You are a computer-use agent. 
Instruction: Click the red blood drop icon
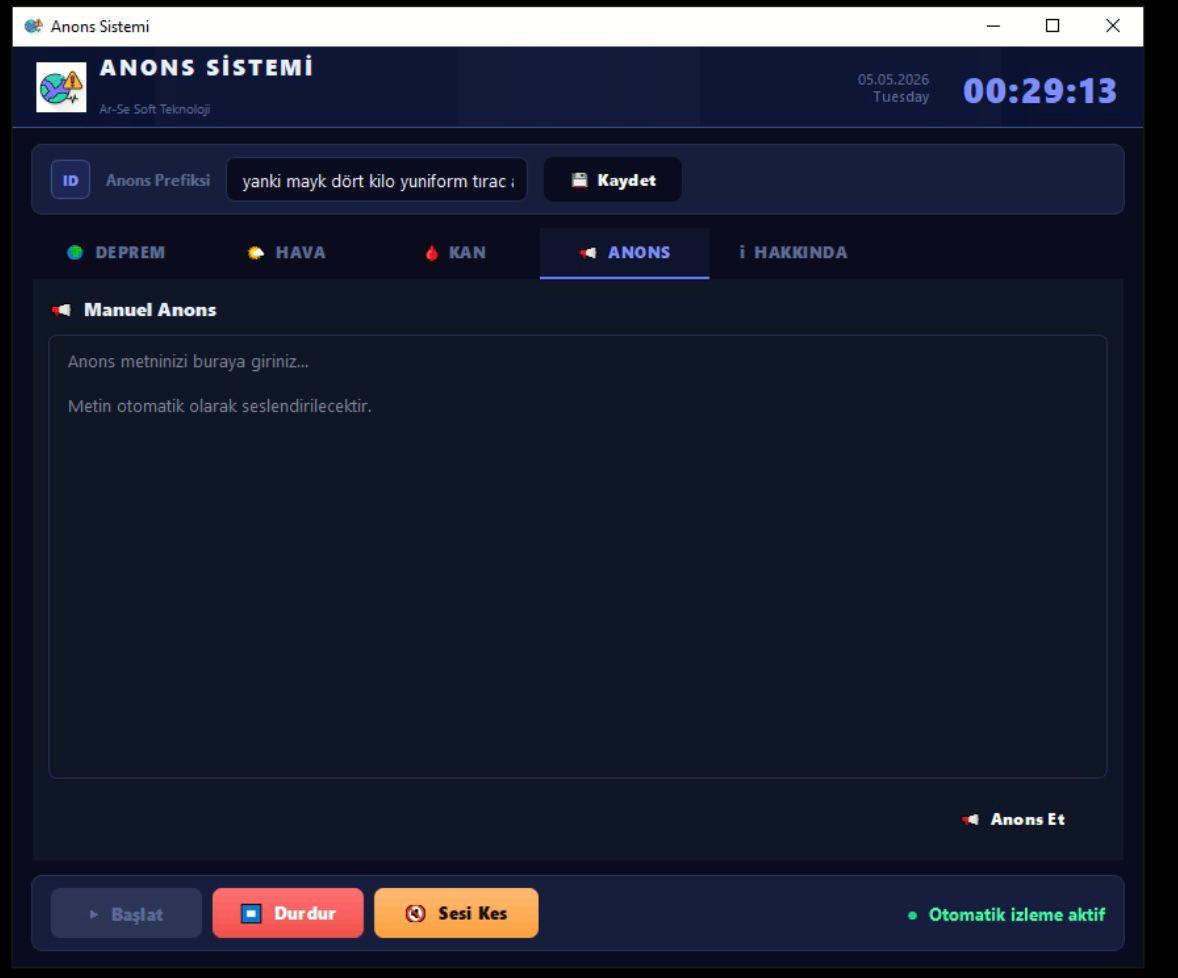click(431, 252)
